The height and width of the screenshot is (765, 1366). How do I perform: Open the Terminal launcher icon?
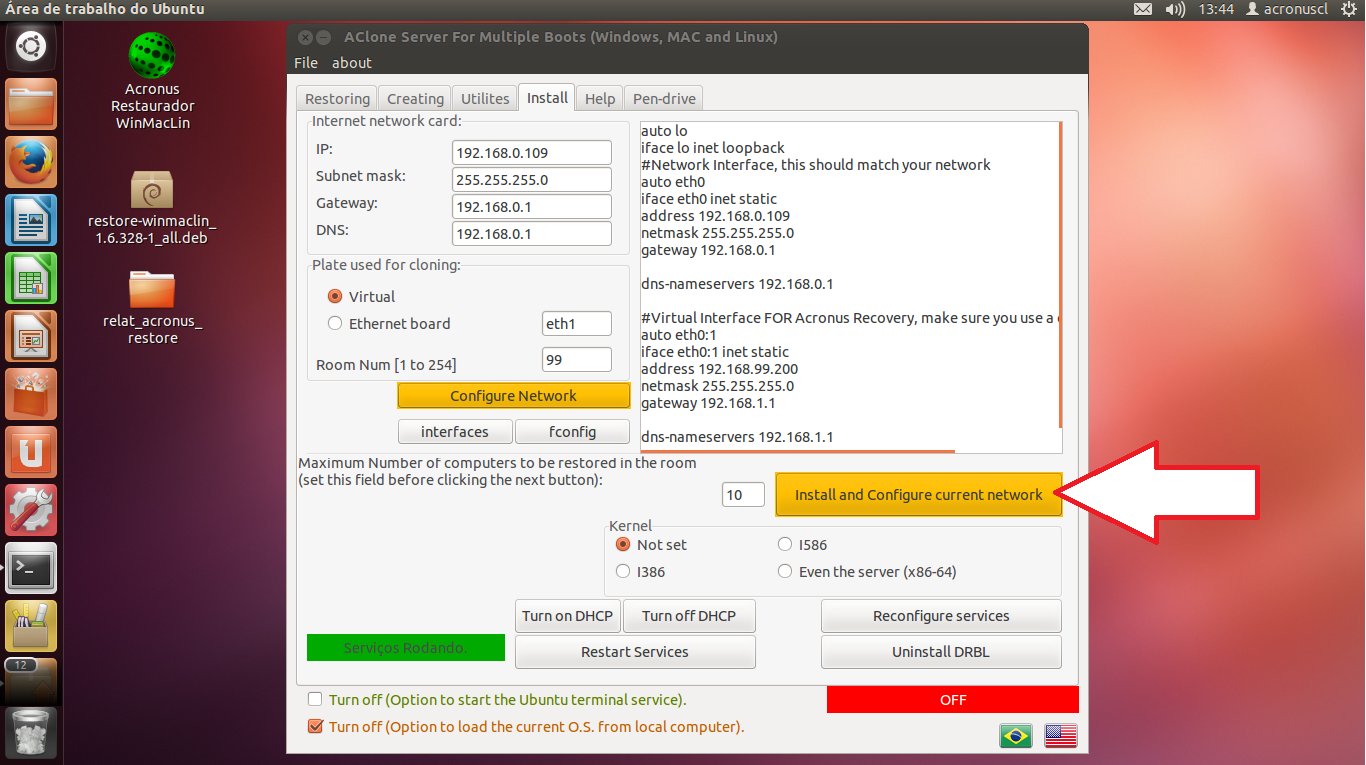coord(31,568)
